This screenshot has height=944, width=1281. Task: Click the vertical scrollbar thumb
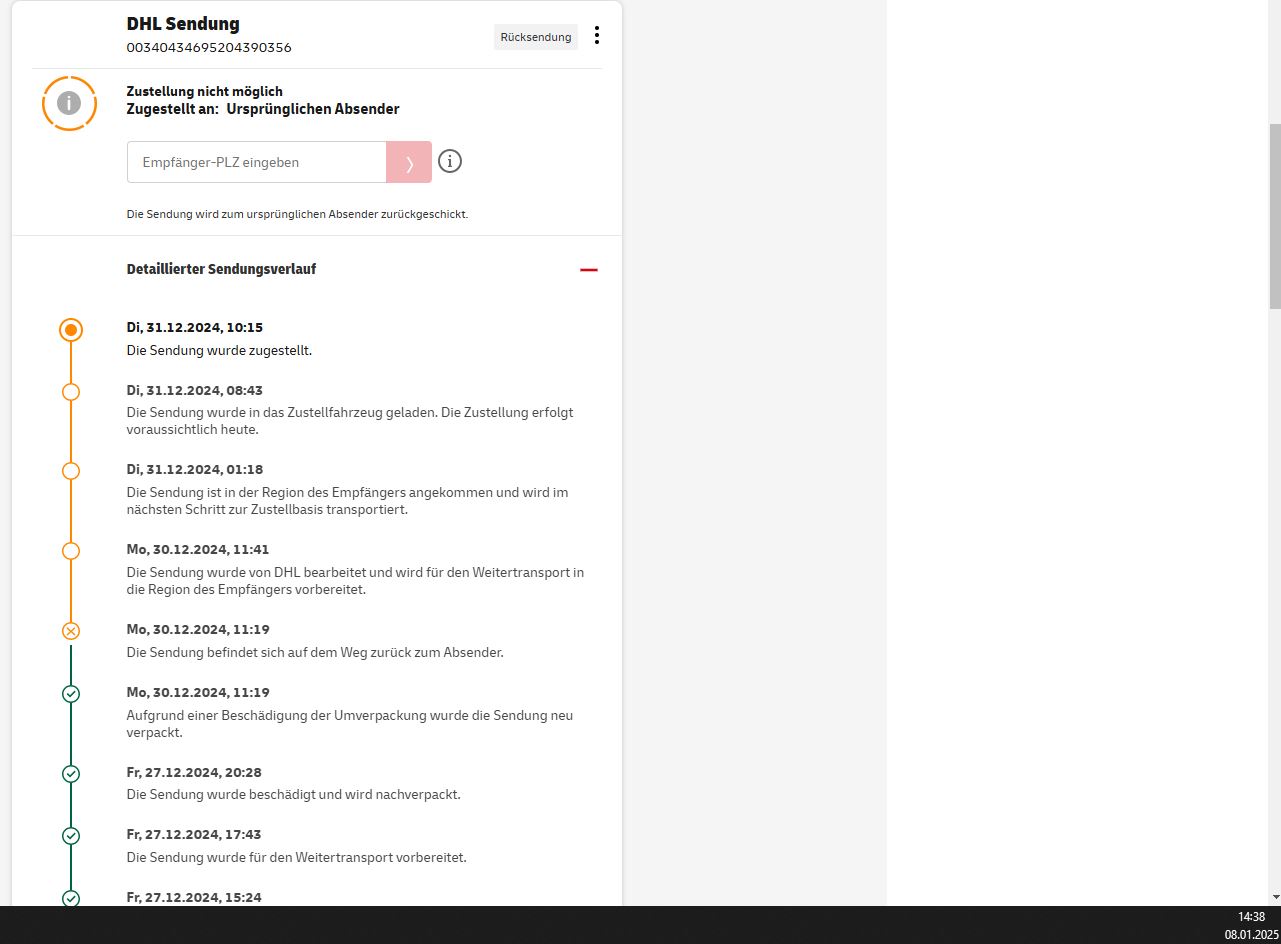click(x=1275, y=216)
